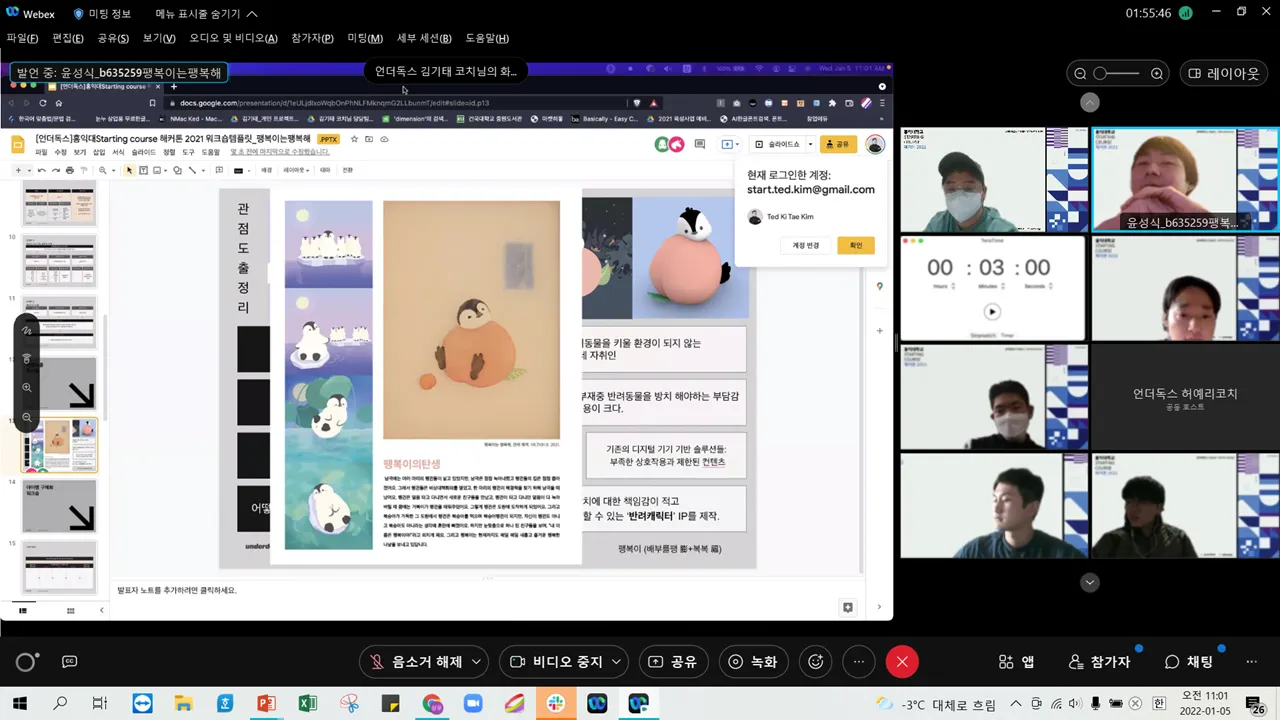Click the Webex Assistant circle icon
The height and width of the screenshot is (720, 1280).
pos(26,662)
